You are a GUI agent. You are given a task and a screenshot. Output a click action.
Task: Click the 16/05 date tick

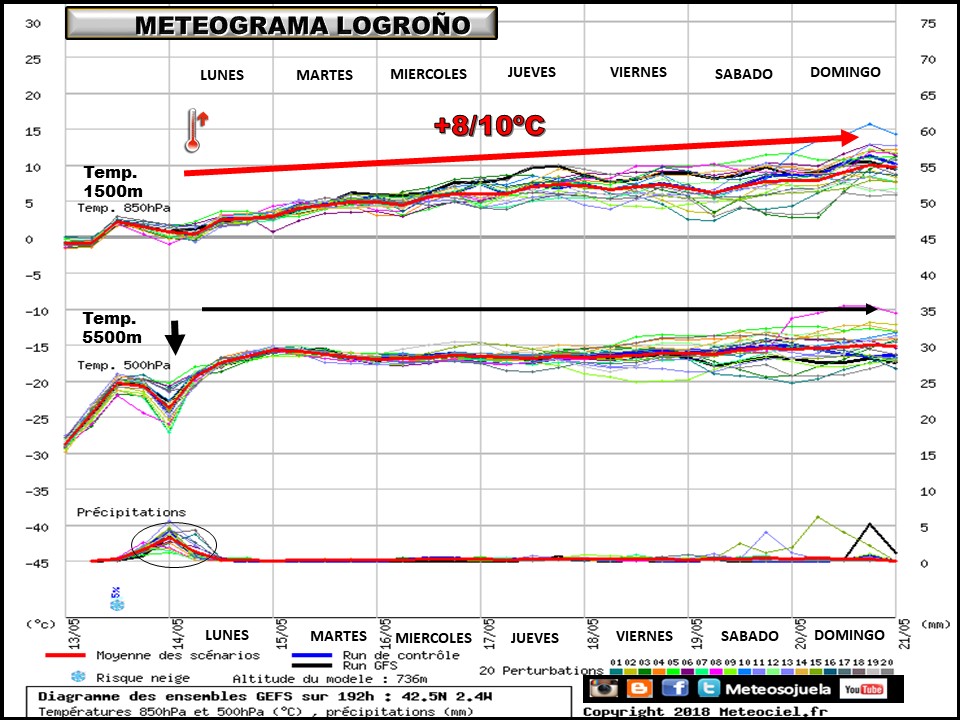point(385,634)
